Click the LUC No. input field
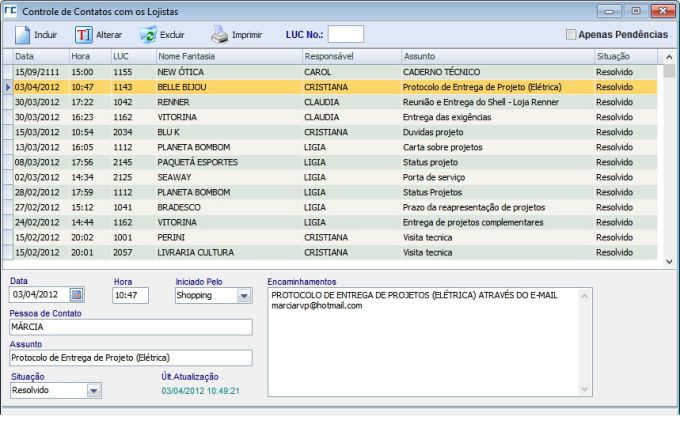The image size is (680, 424). (346, 34)
